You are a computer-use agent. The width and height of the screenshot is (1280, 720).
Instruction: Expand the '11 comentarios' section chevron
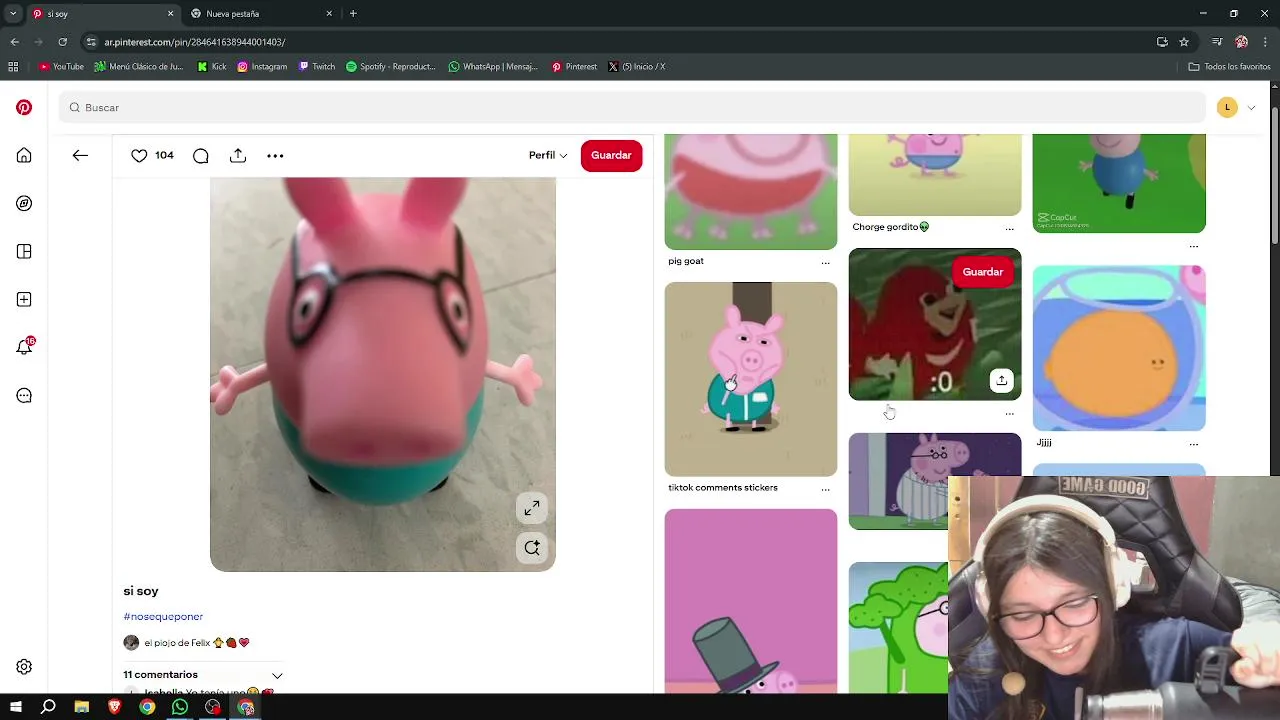click(x=277, y=675)
